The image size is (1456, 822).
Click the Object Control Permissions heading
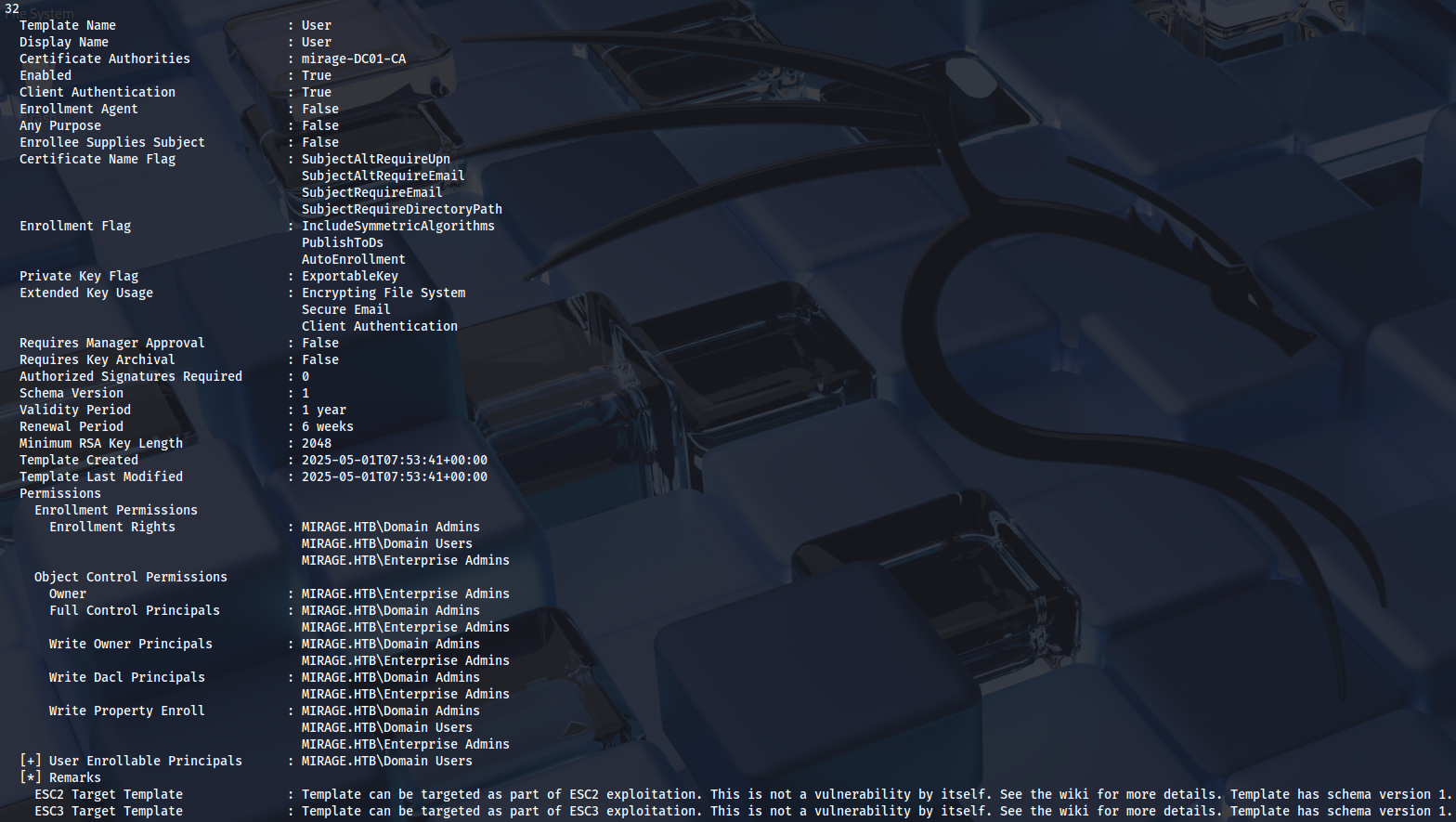[130, 577]
